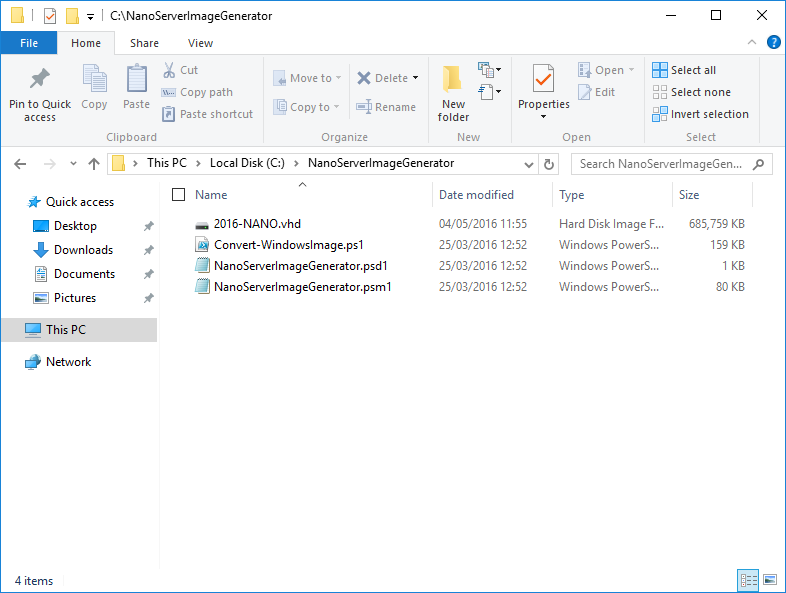786x593 pixels.
Task: Switch to Large icons view
Action: (x=769, y=580)
